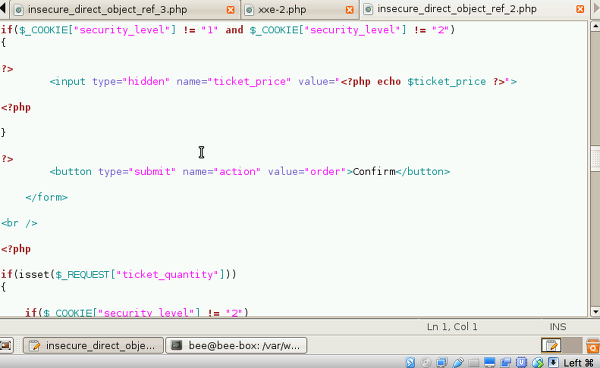This screenshot has height=368, width=600.
Task: Click the VirtualBox network adapters icon
Action: click(x=442, y=362)
